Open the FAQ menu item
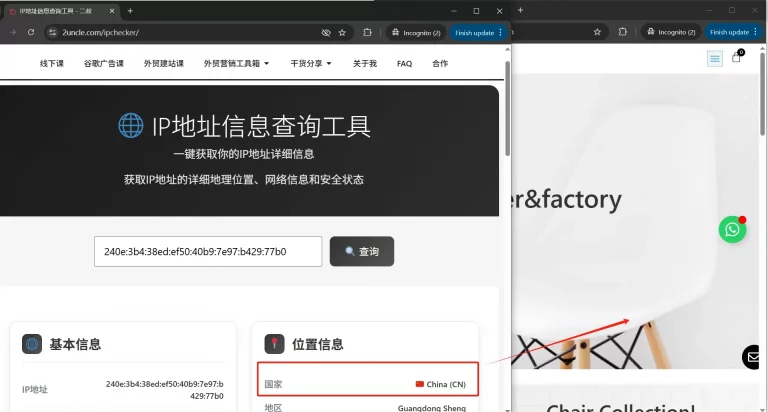768x412 pixels. pos(405,63)
